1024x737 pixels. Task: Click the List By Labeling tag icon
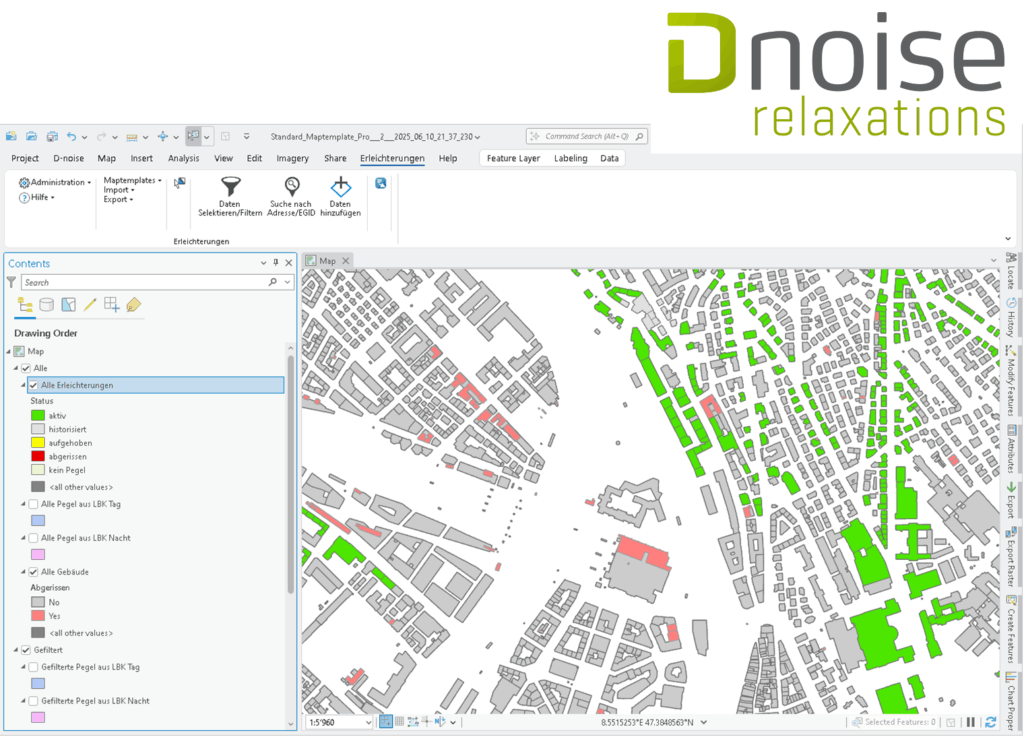[134, 305]
